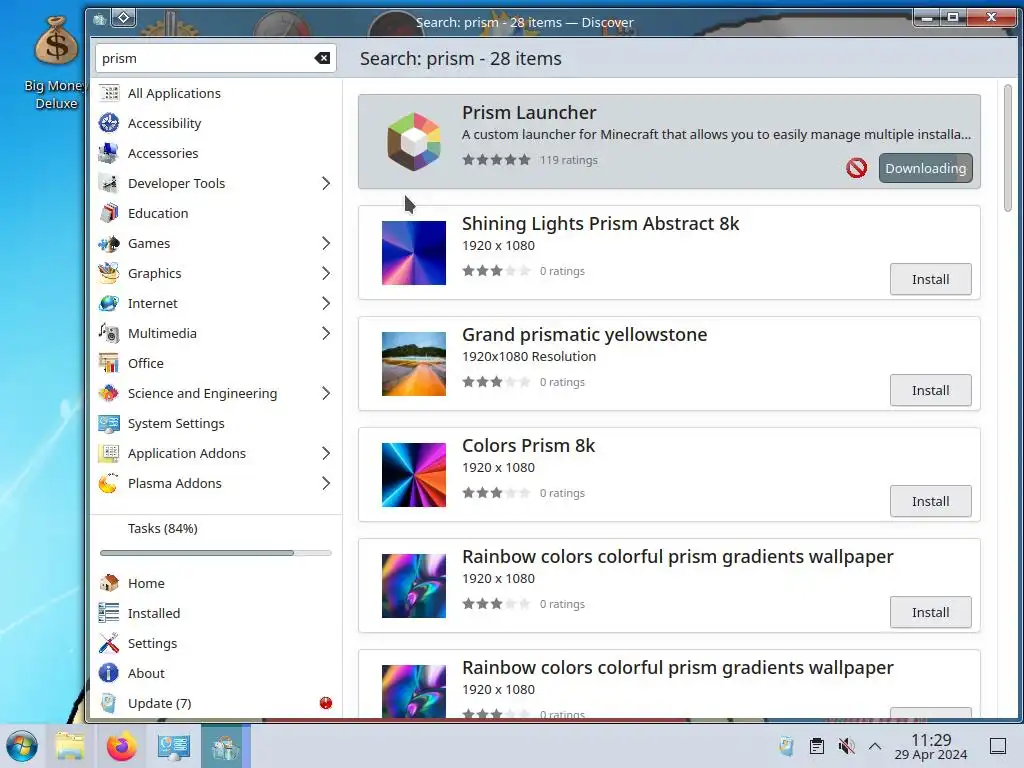Install the fully visible Rainbow colors wallpaper card
Image resolution: width=1024 pixels, height=768 pixels.
tap(931, 613)
